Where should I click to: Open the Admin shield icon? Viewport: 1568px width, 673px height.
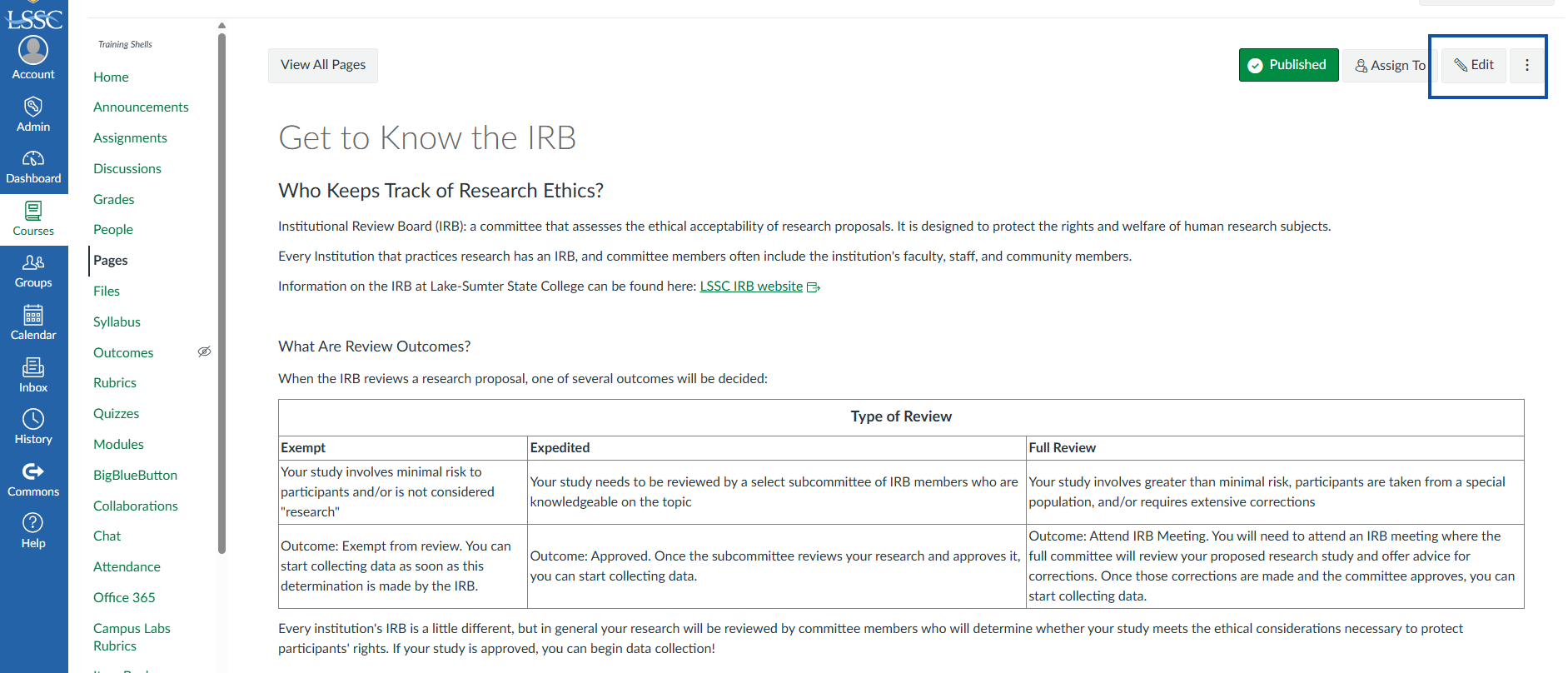coord(33,107)
